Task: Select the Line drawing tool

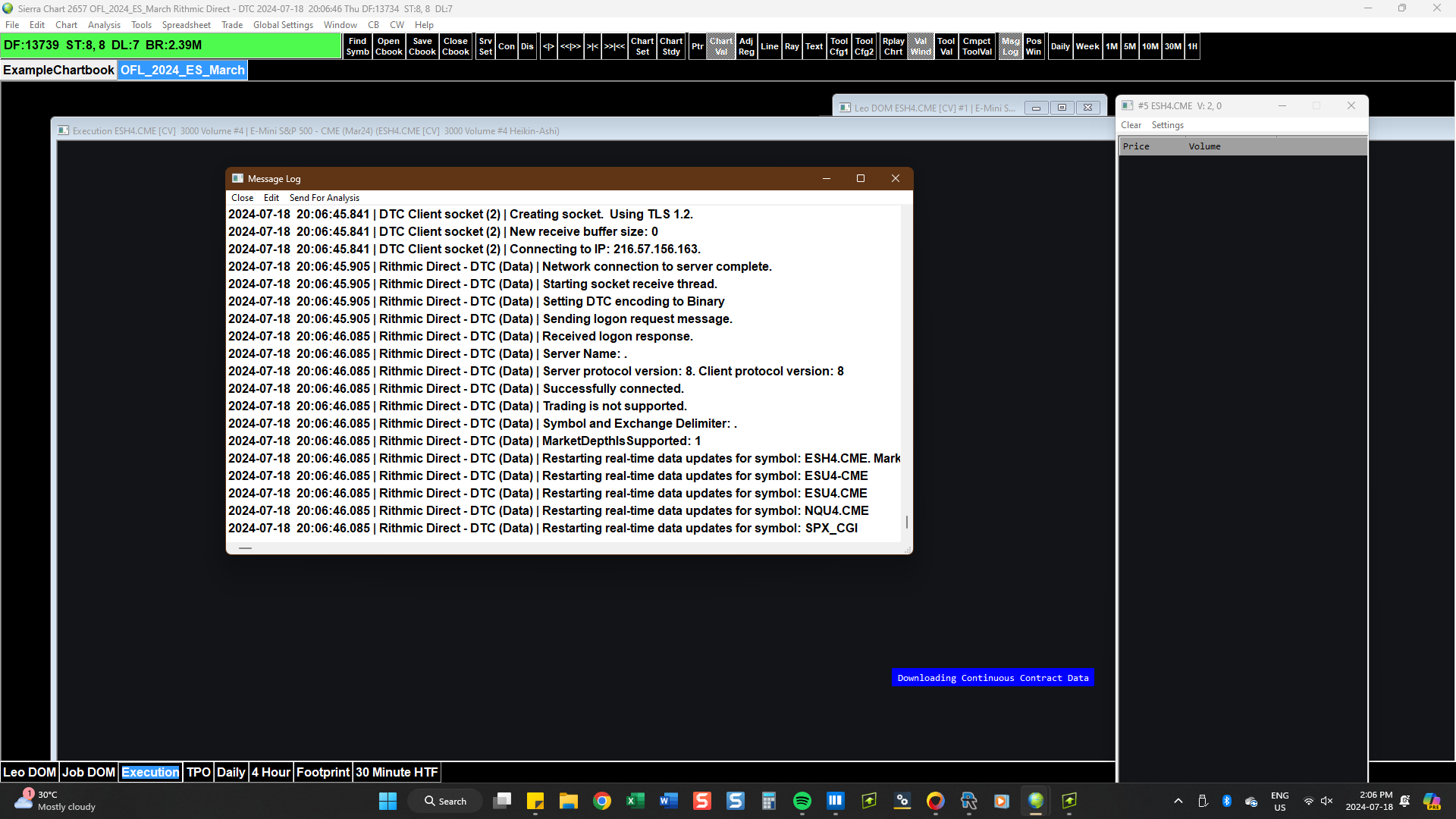Action: [769, 46]
